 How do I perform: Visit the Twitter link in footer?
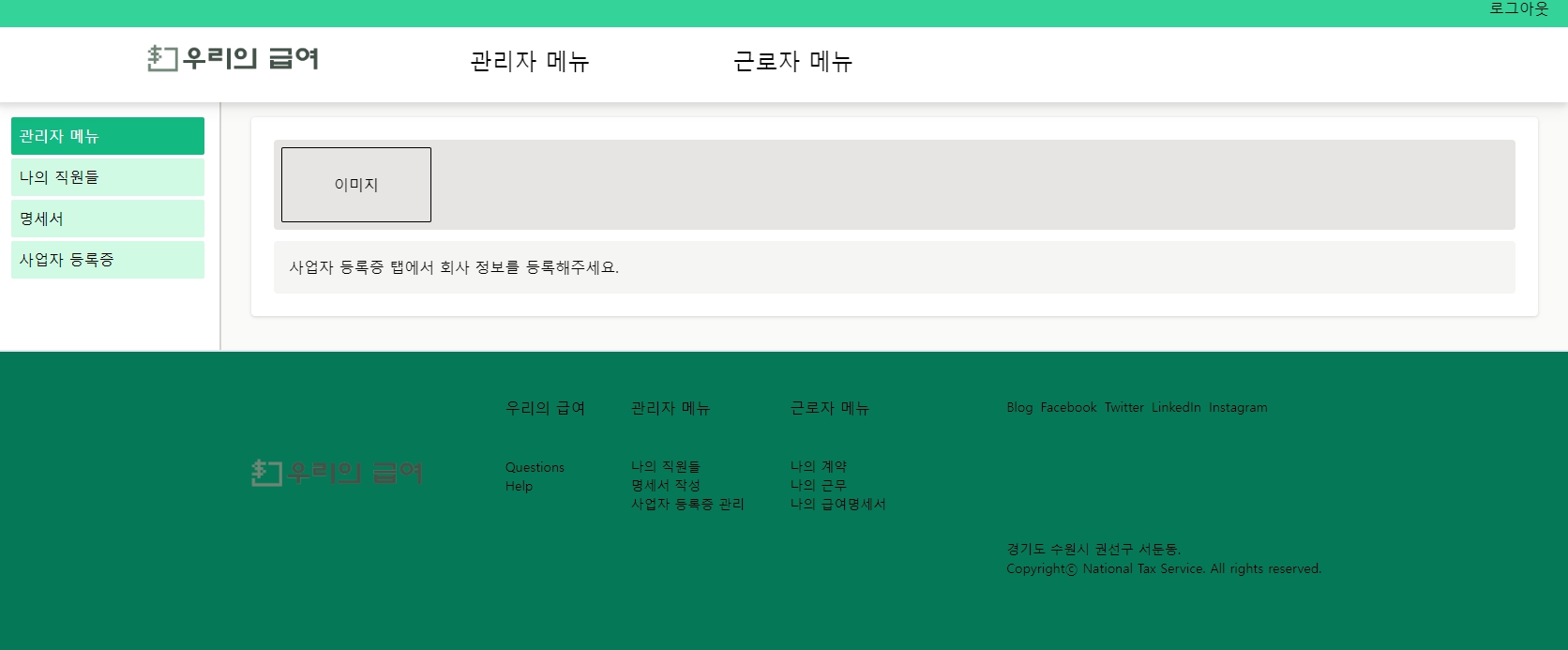[x=1124, y=407]
